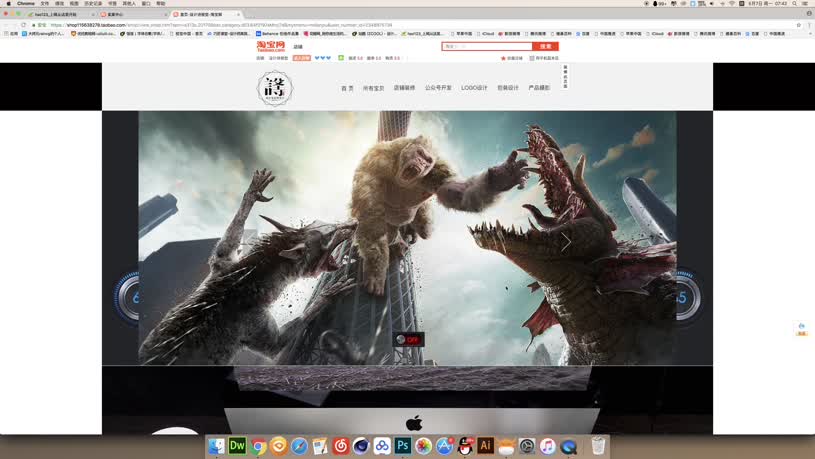Open QuickTime Player from the Dock
This screenshot has width=815, height=459.
click(568, 446)
